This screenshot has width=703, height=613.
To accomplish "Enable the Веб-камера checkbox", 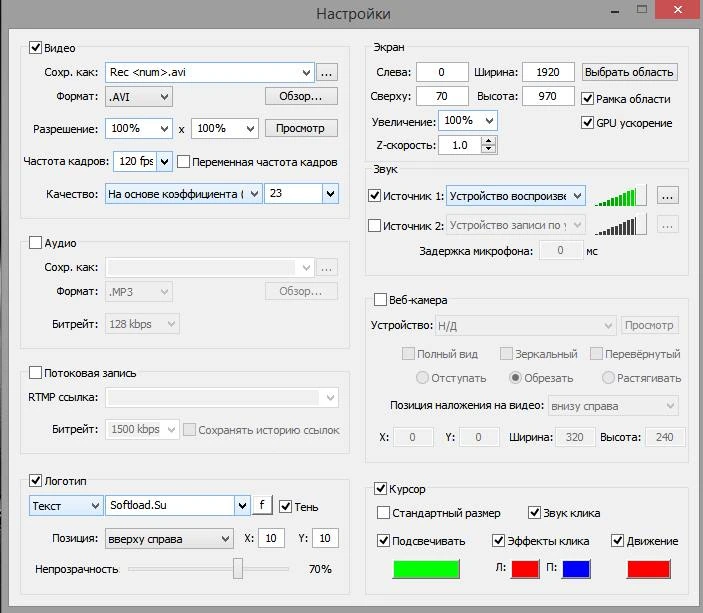I will coord(380,300).
